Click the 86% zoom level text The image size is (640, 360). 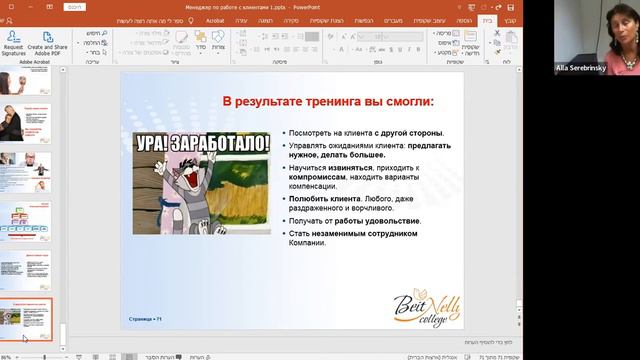6,357
